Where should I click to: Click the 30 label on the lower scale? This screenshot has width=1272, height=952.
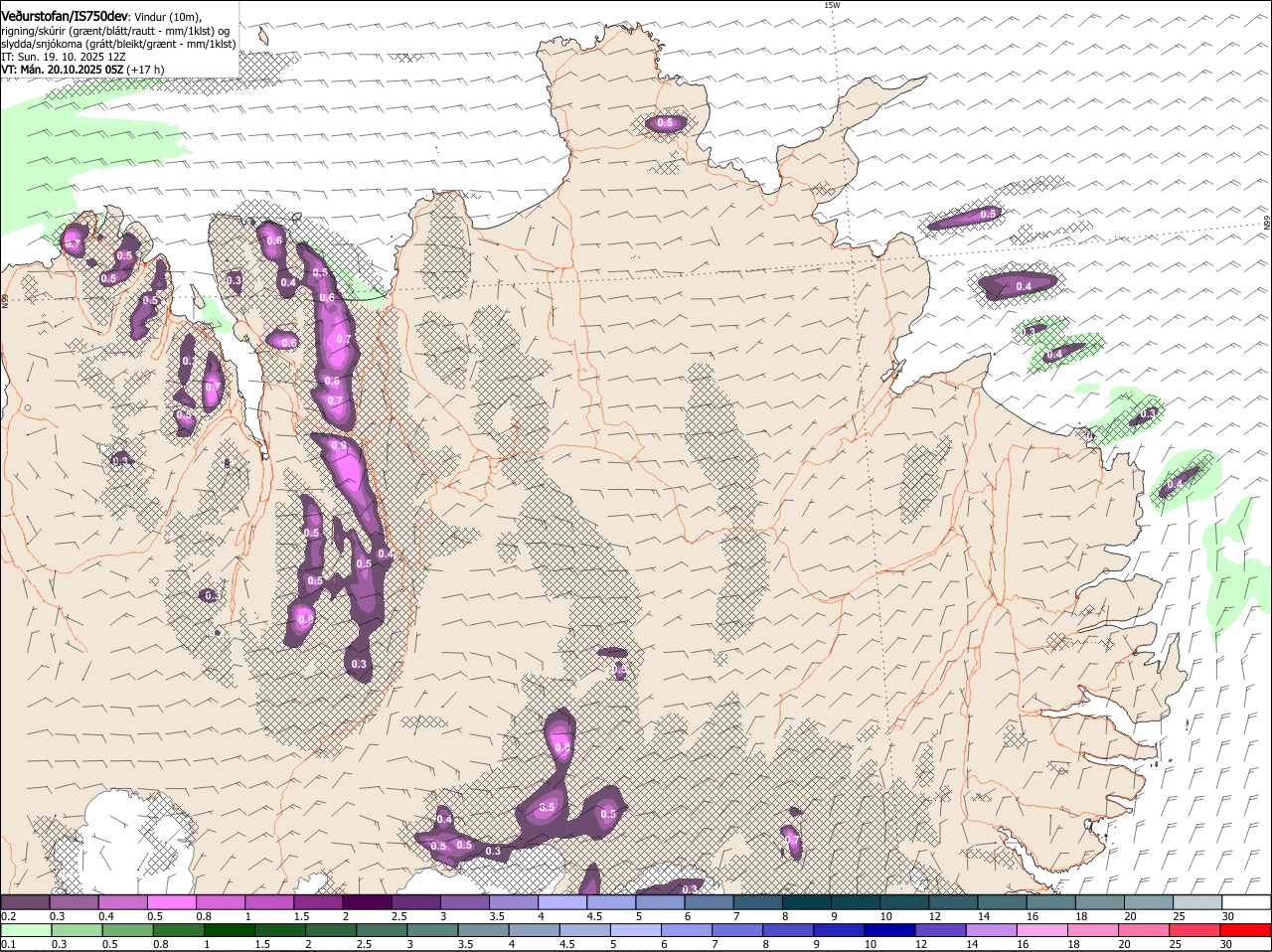point(1228,944)
